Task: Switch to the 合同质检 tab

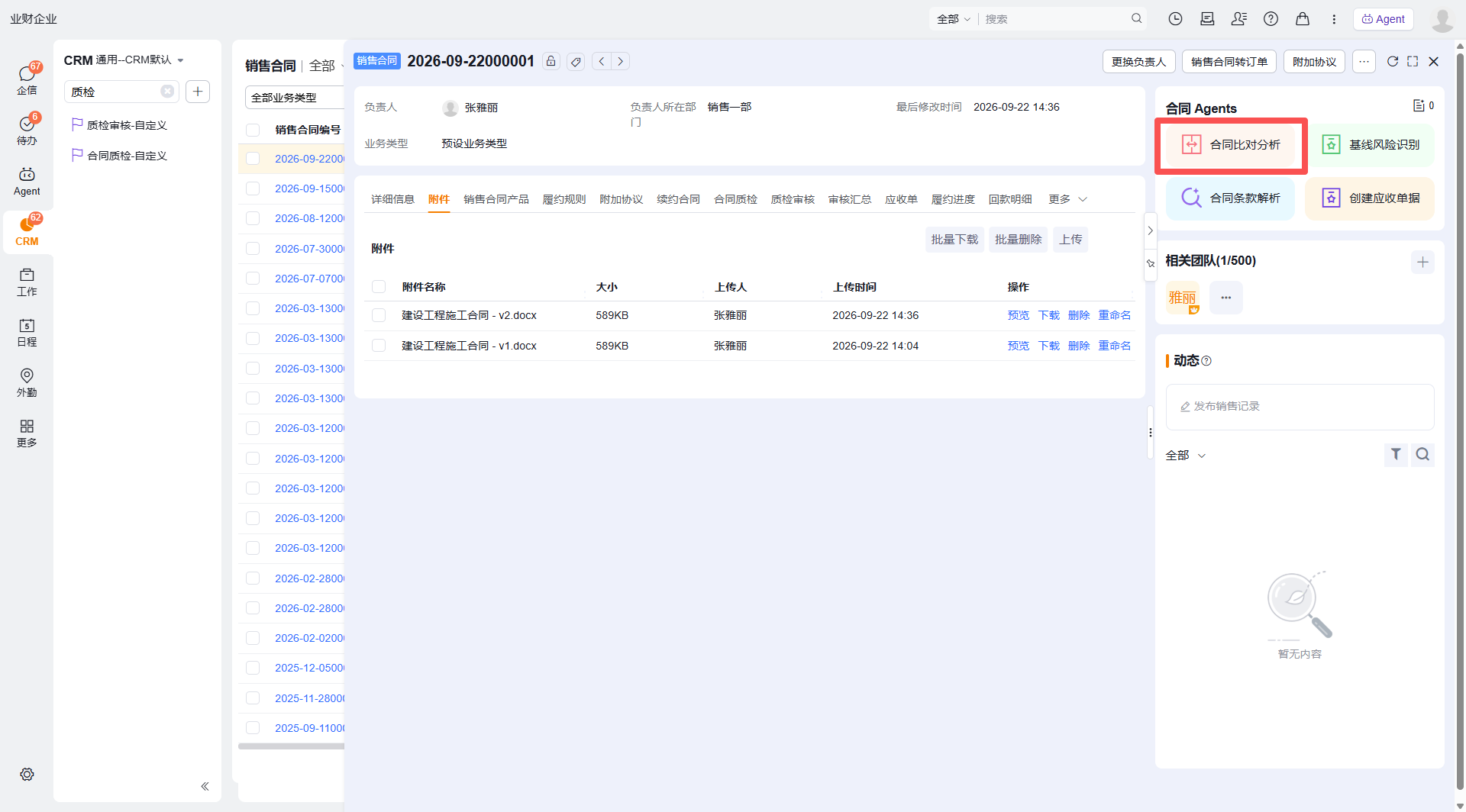Action: pyautogui.click(x=735, y=199)
